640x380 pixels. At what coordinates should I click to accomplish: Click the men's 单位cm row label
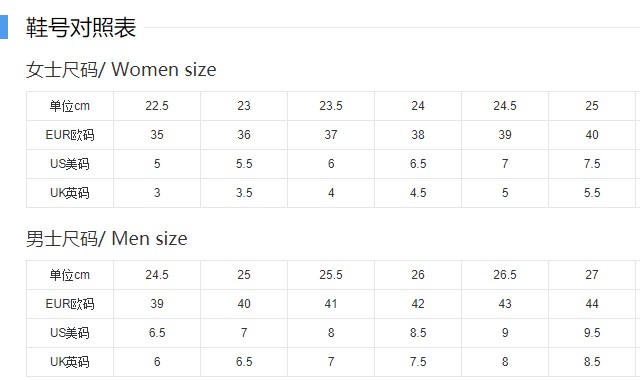pyautogui.click(x=70, y=275)
